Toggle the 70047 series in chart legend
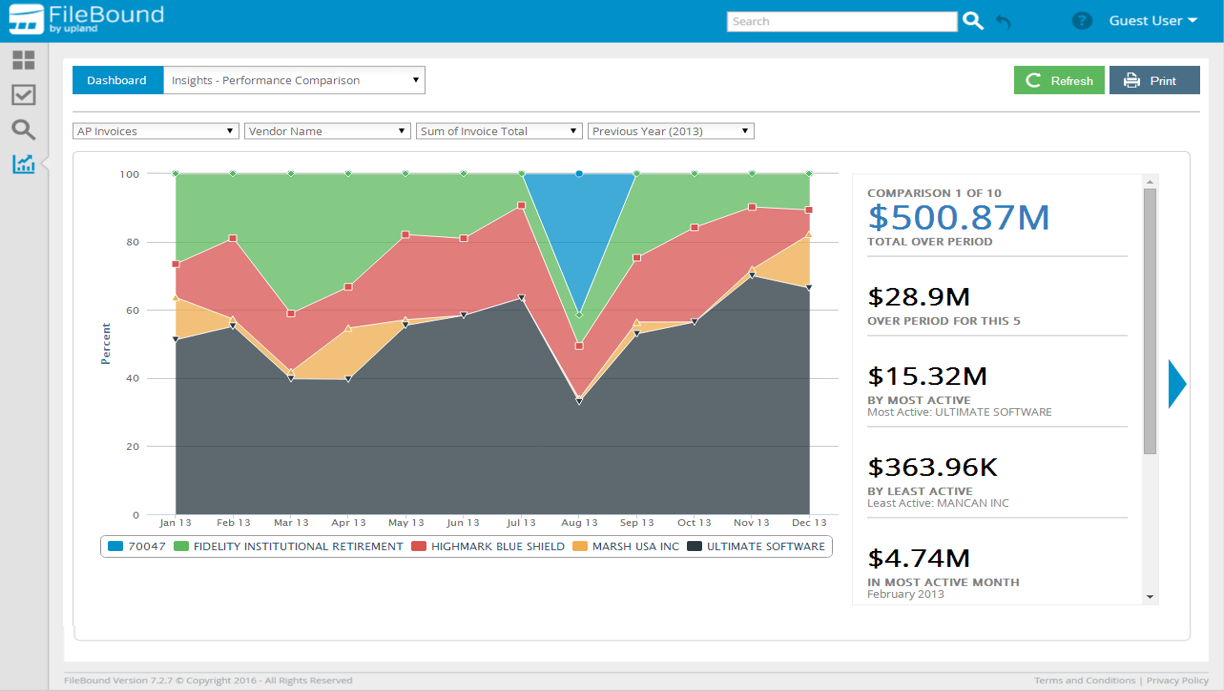 click(x=137, y=547)
